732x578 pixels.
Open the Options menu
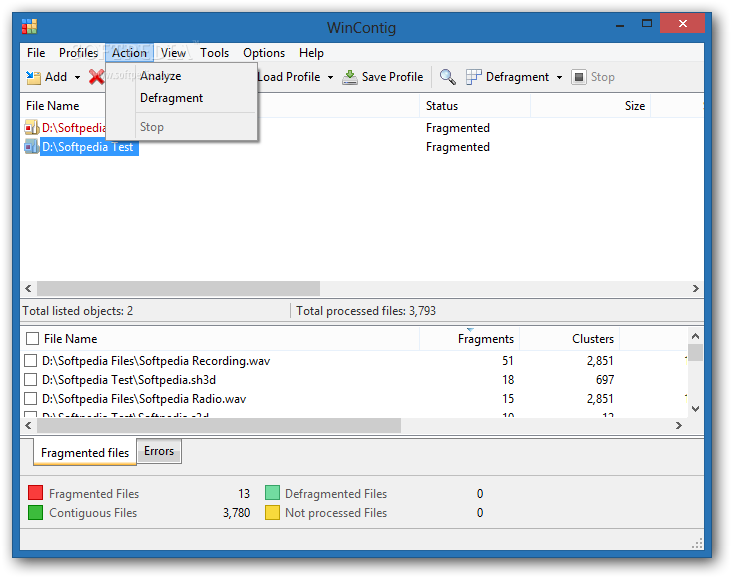click(264, 53)
